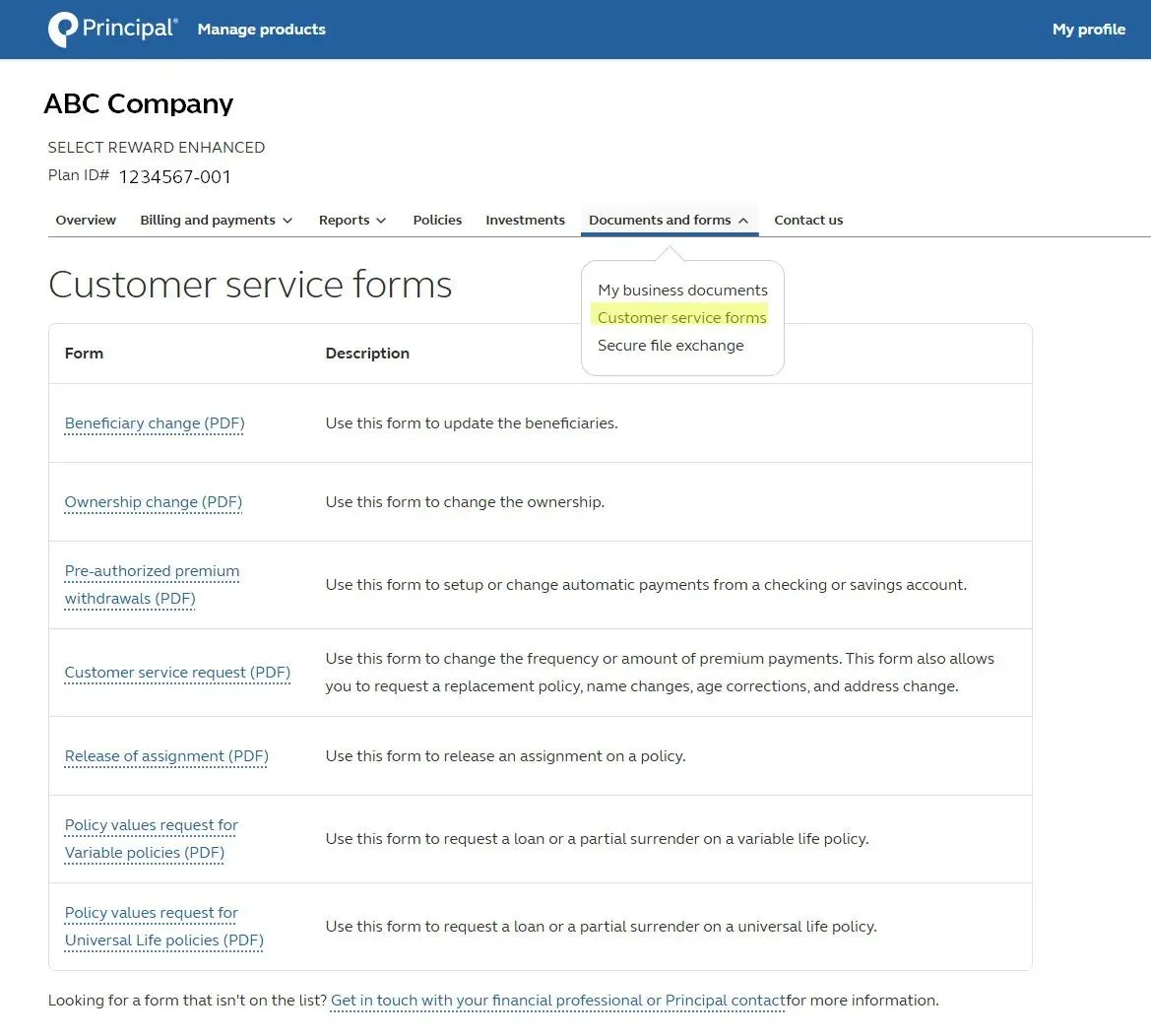Open Policy values request Universal Life PDF
1151x1036 pixels.
(163, 926)
